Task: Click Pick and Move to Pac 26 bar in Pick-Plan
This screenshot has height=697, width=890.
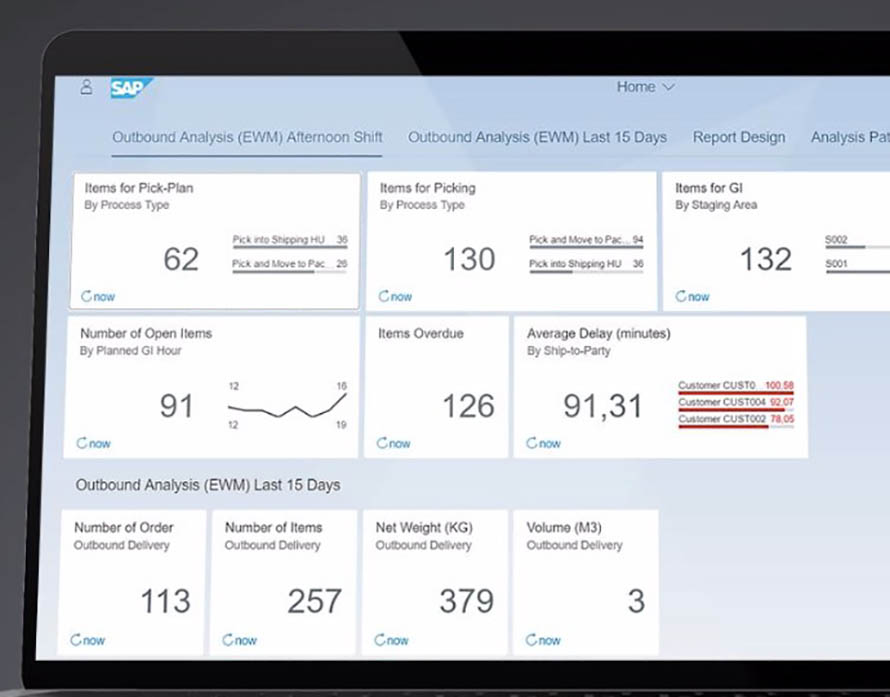Action: tap(290, 265)
